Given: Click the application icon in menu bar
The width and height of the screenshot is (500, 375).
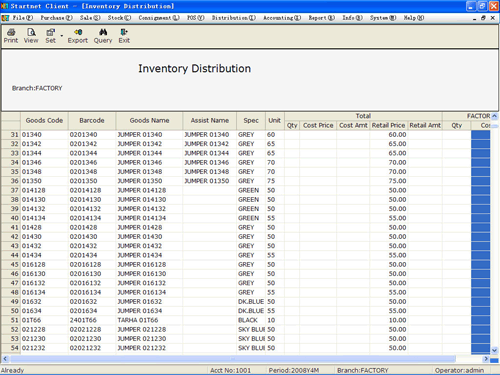Looking at the screenshot, I should pos(5,18).
